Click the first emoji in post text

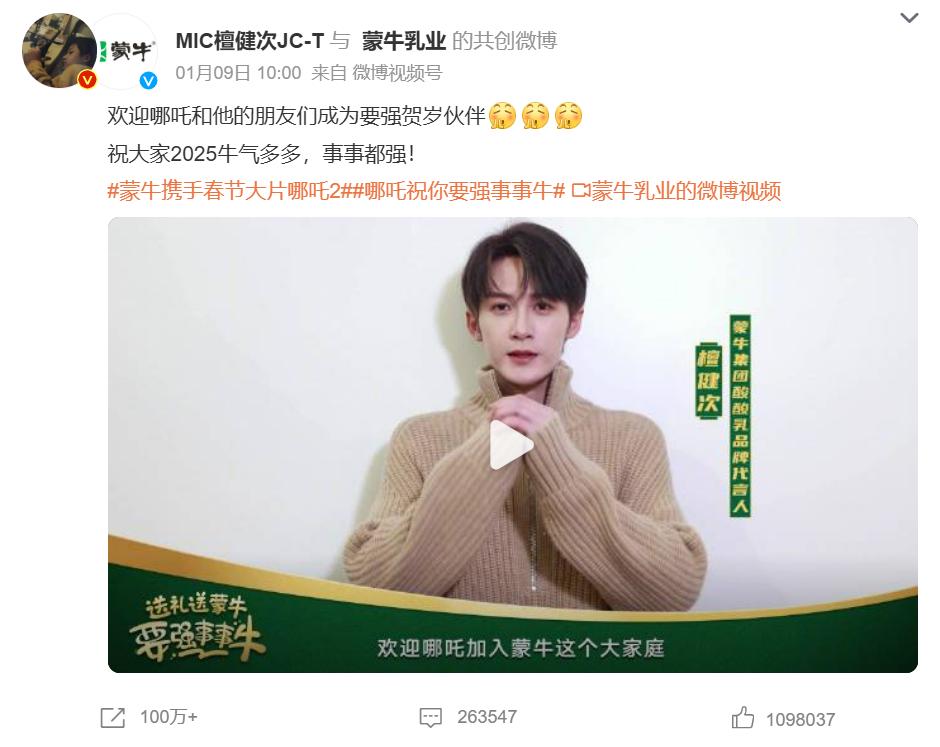click(502, 116)
